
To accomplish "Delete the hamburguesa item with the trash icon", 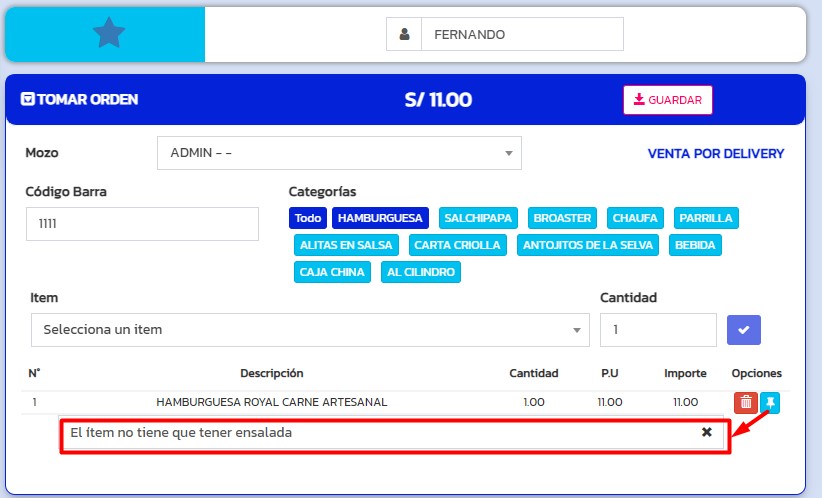I will tap(745, 402).
